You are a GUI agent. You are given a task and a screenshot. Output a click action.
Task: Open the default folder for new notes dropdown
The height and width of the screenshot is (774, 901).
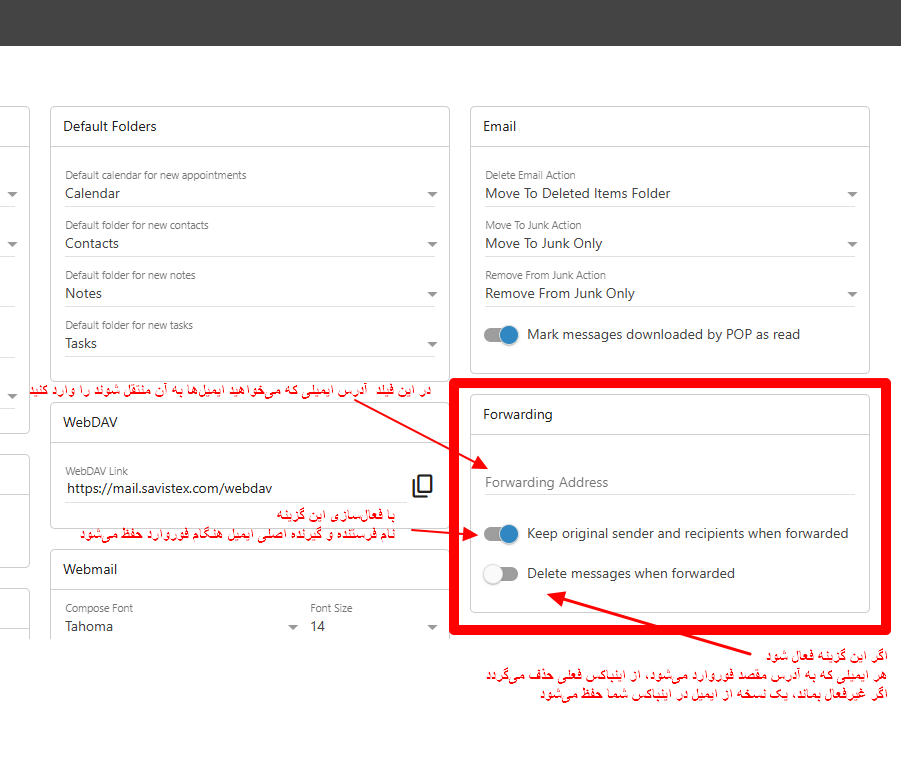click(432, 293)
